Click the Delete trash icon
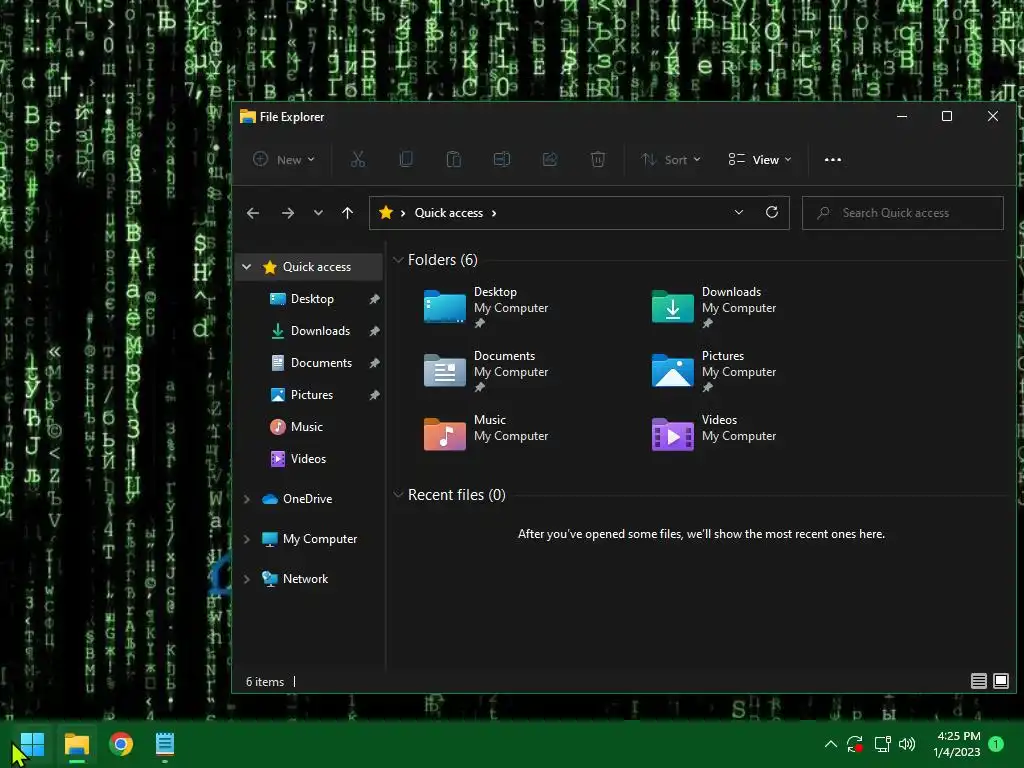The image size is (1024, 768). click(x=598, y=159)
